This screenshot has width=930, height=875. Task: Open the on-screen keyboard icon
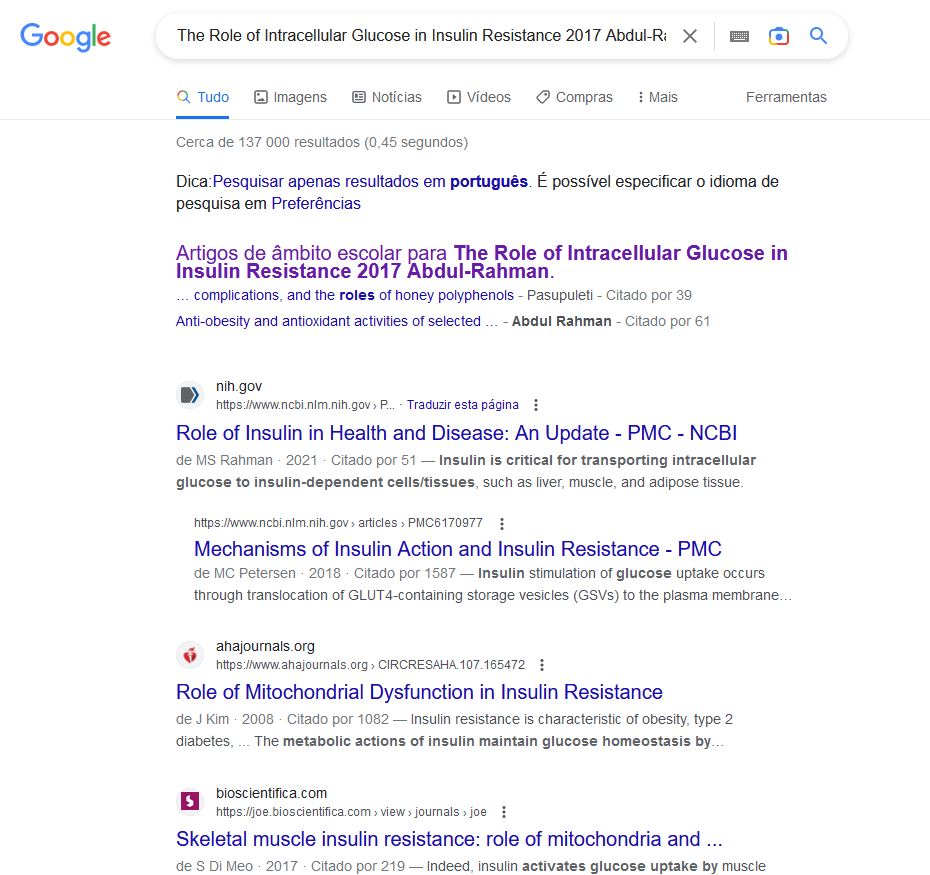pyautogui.click(x=739, y=36)
